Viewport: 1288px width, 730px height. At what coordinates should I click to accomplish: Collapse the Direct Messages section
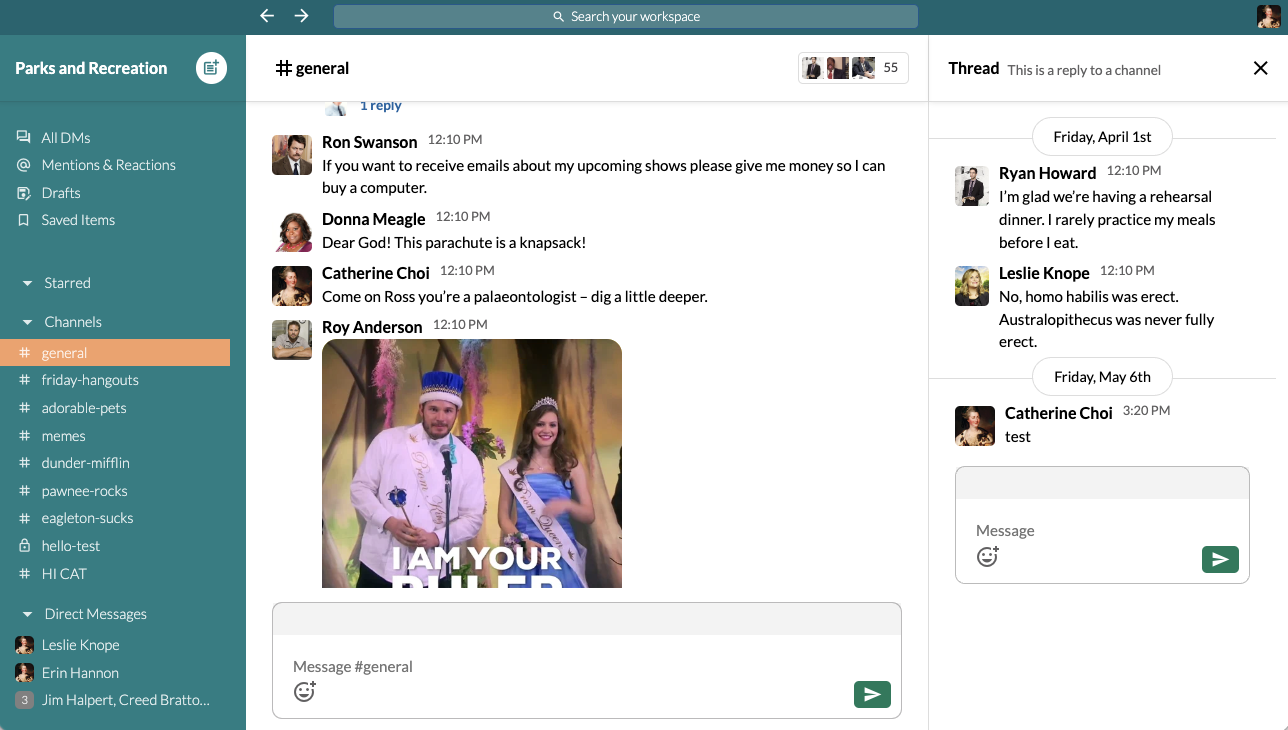click(28, 615)
